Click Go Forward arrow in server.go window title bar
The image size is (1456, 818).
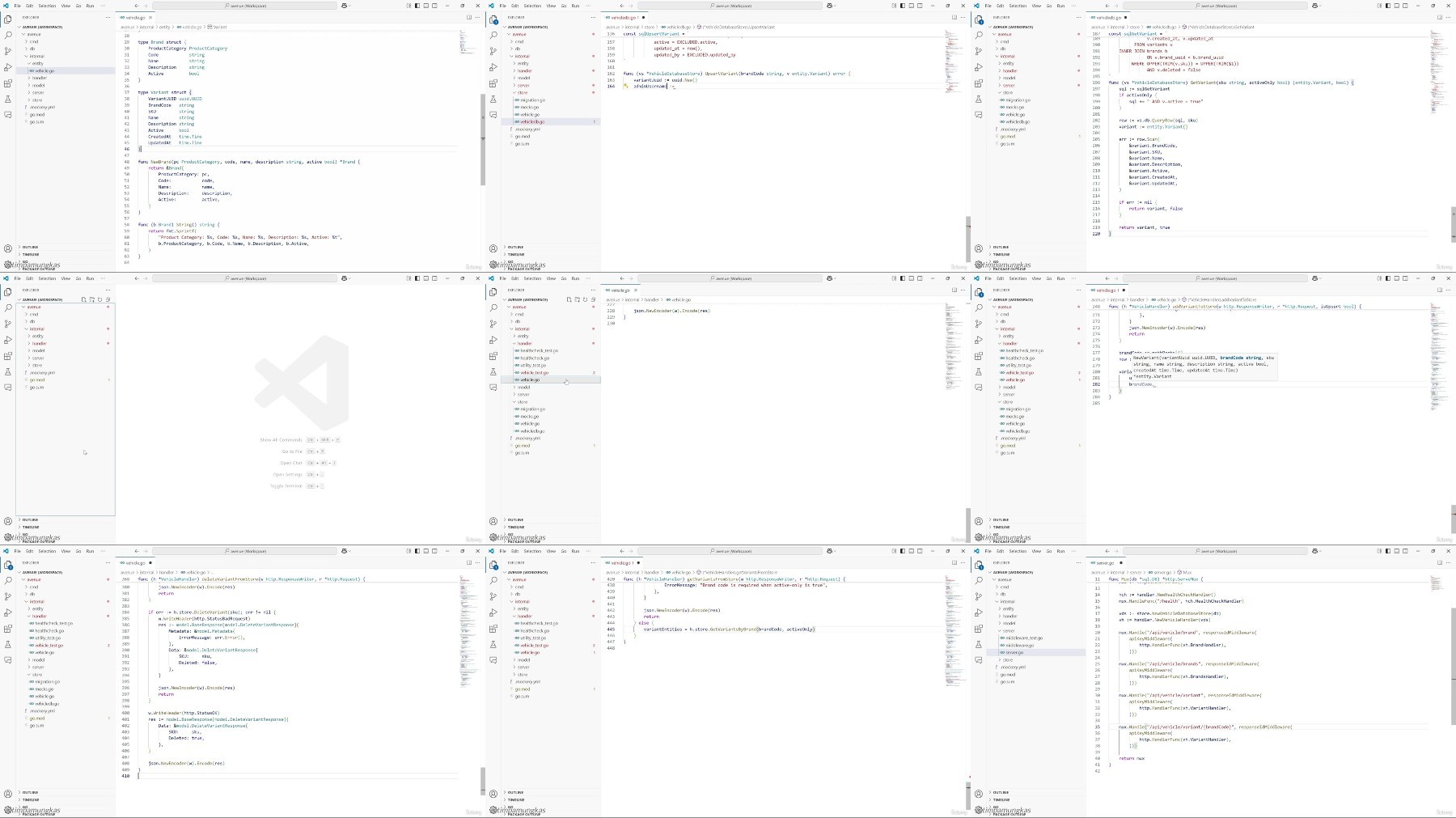[1116, 551]
